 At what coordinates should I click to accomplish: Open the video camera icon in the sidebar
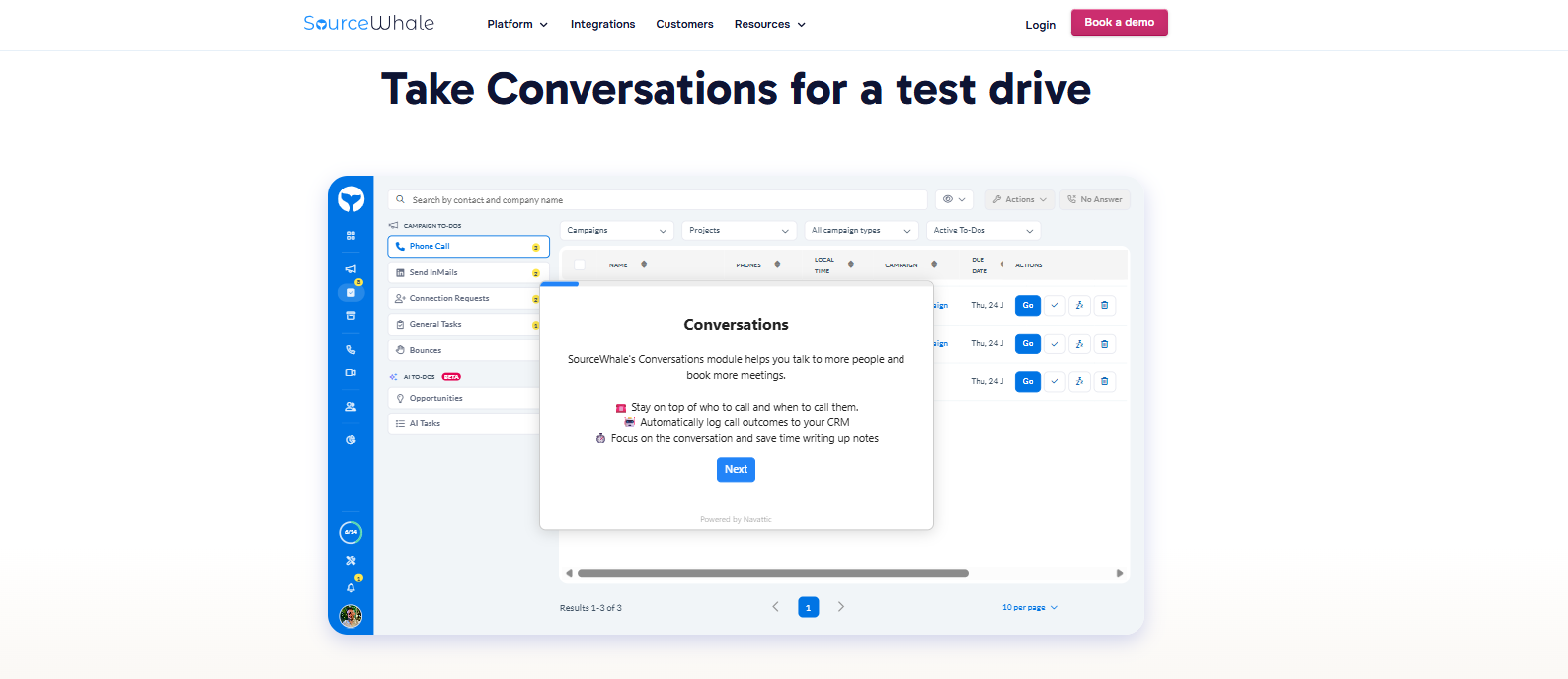[351, 373]
